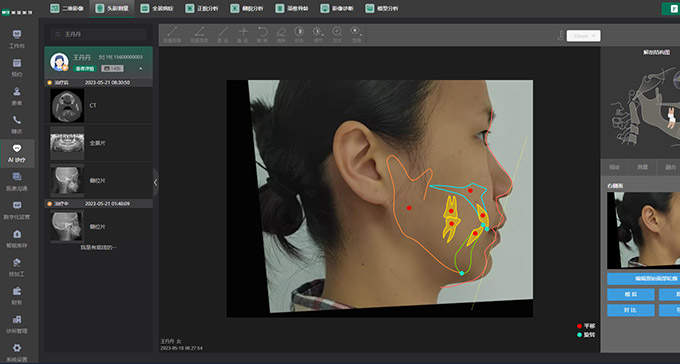This screenshot has height=364, width=680.
Task: Open 诊所管理 in the sidebar
Action: tap(16, 324)
